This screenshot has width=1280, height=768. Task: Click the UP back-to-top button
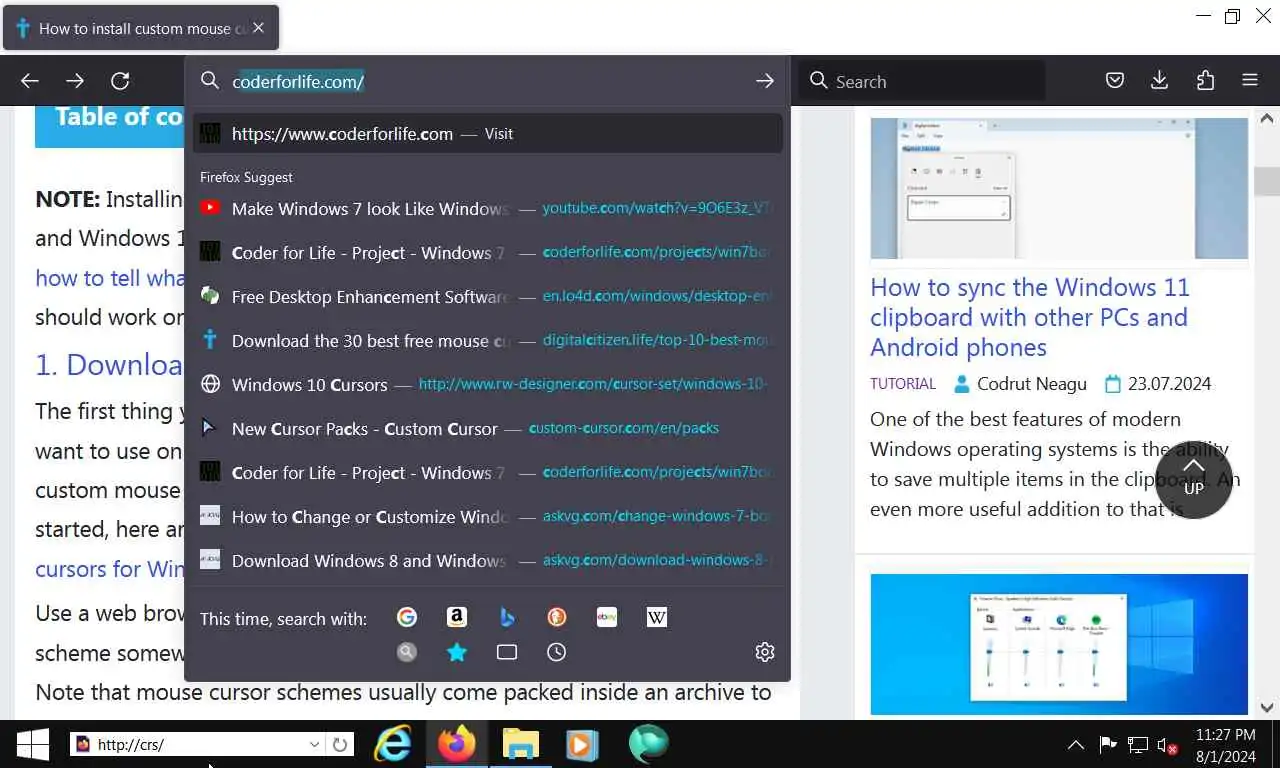coord(1193,479)
